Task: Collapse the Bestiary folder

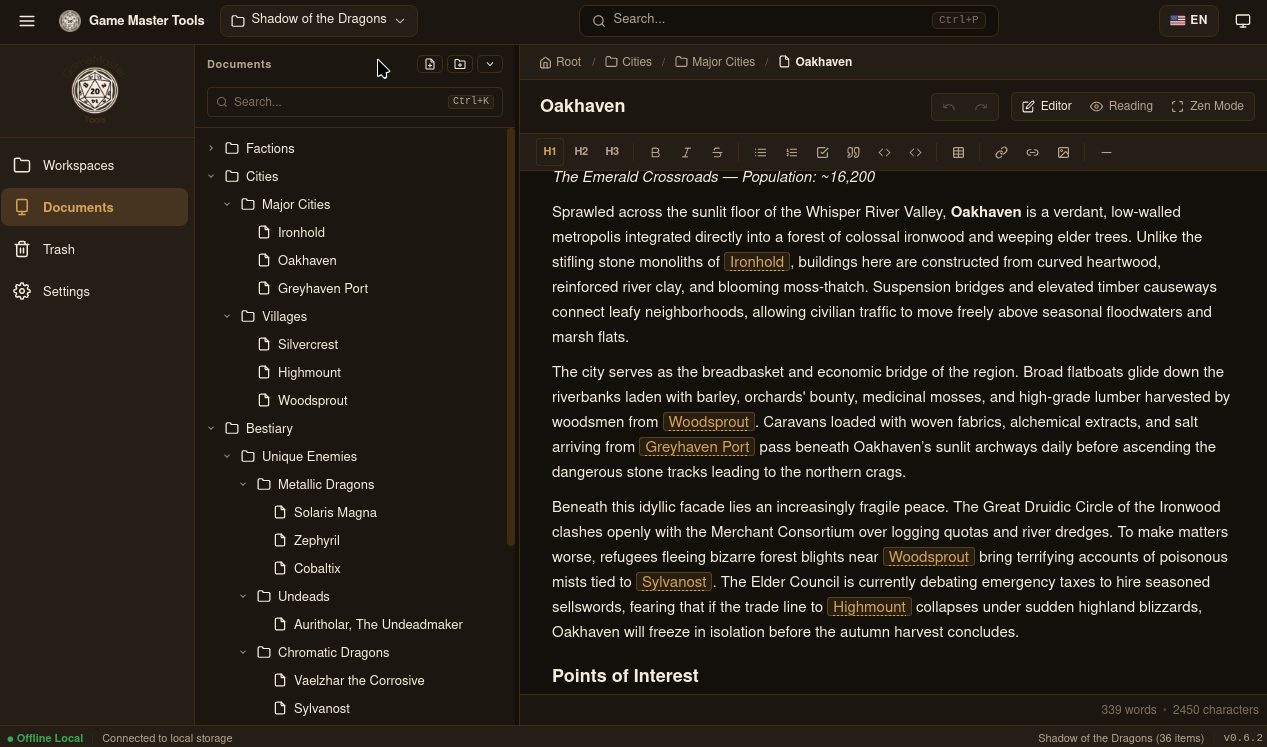Action: pyautogui.click(x=211, y=428)
